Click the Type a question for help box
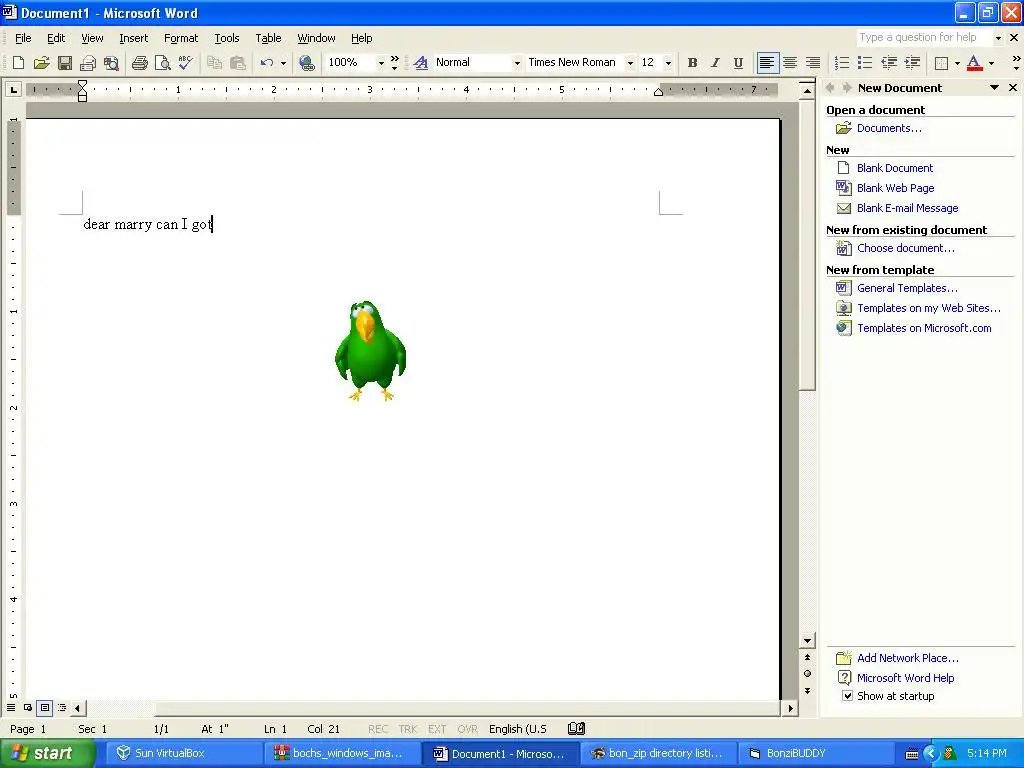 point(923,38)
